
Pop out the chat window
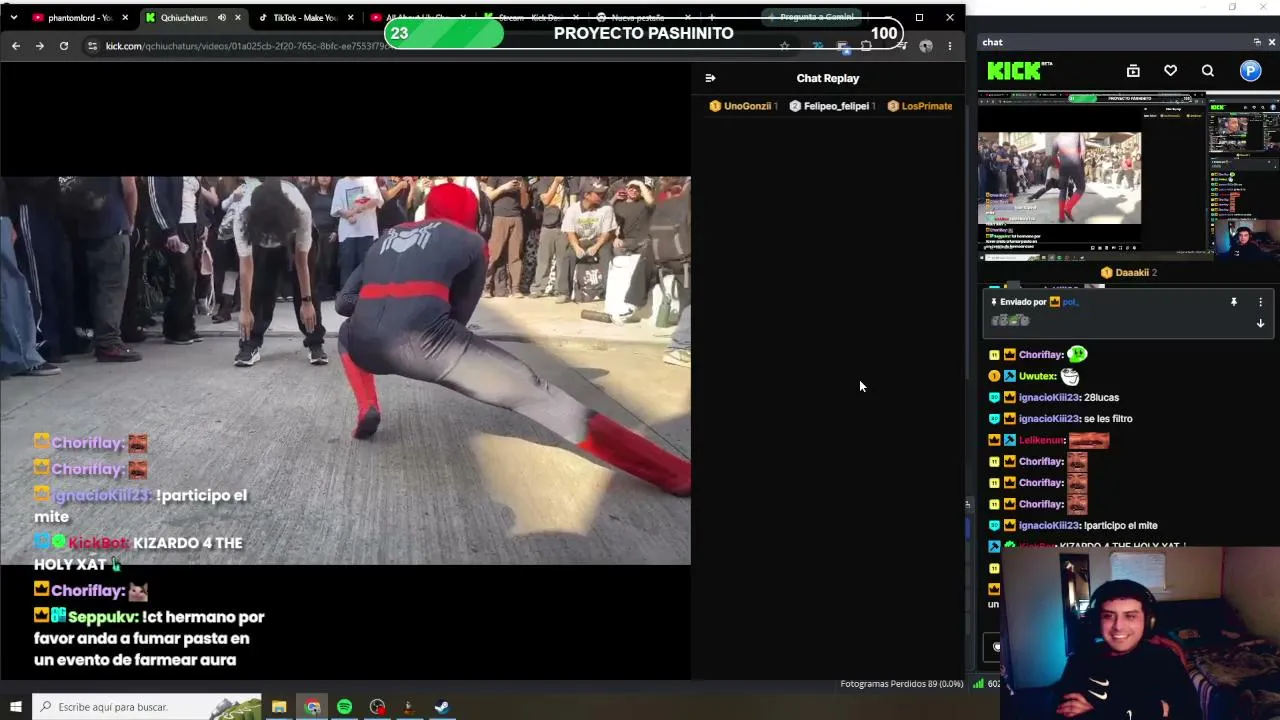pyautogui.click(x=1257, y=42)
